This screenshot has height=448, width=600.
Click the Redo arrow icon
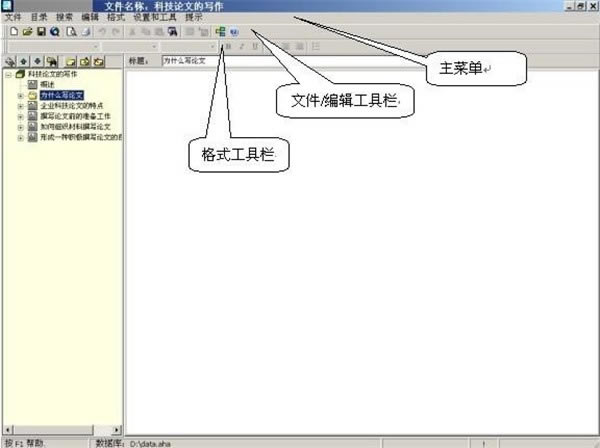coord(116,31)
